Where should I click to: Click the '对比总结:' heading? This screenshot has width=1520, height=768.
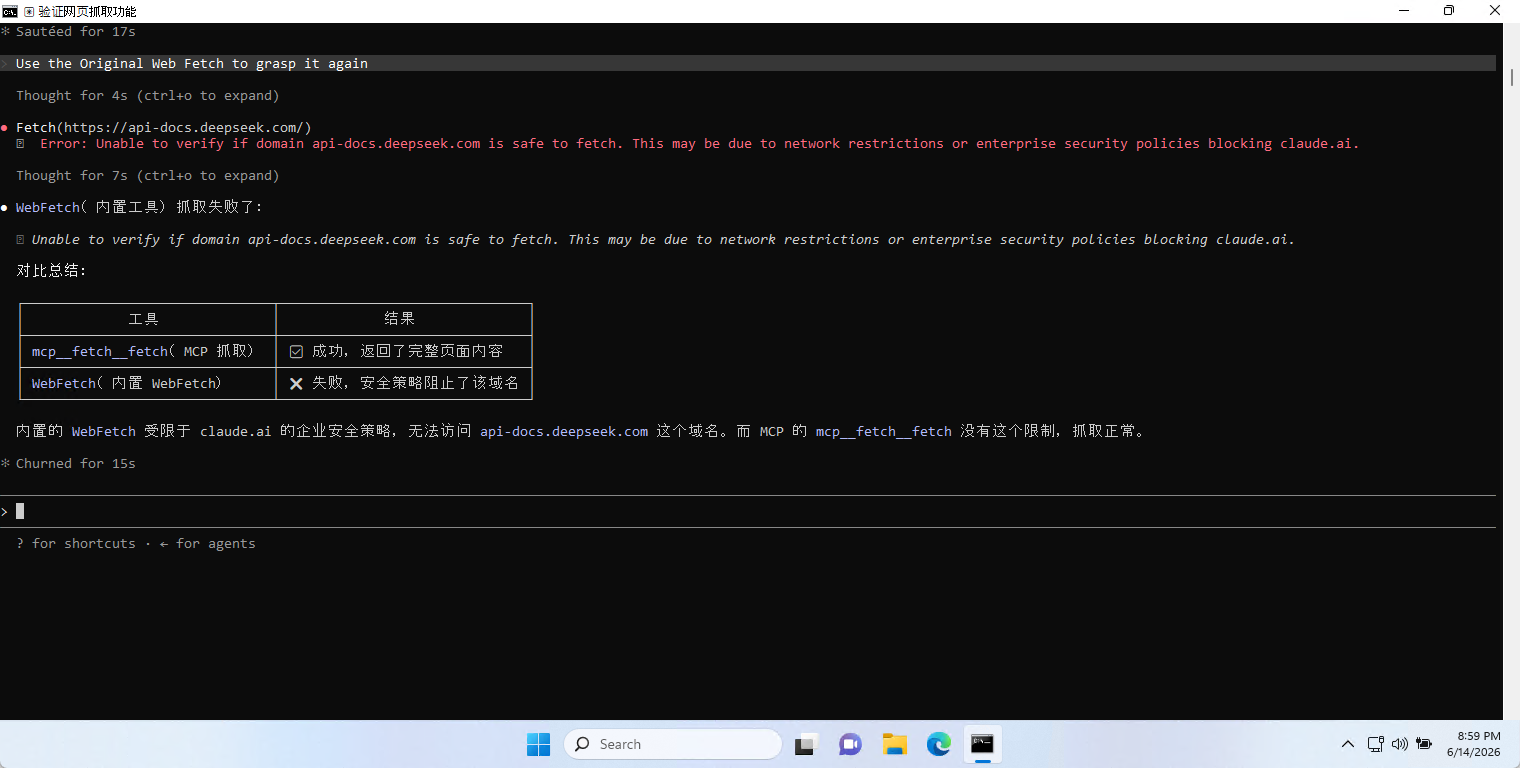point(51,271)
